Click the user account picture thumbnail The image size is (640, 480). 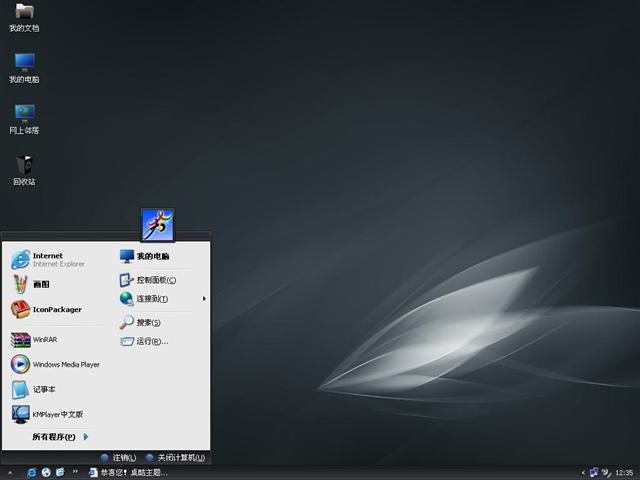pos(158,225)
